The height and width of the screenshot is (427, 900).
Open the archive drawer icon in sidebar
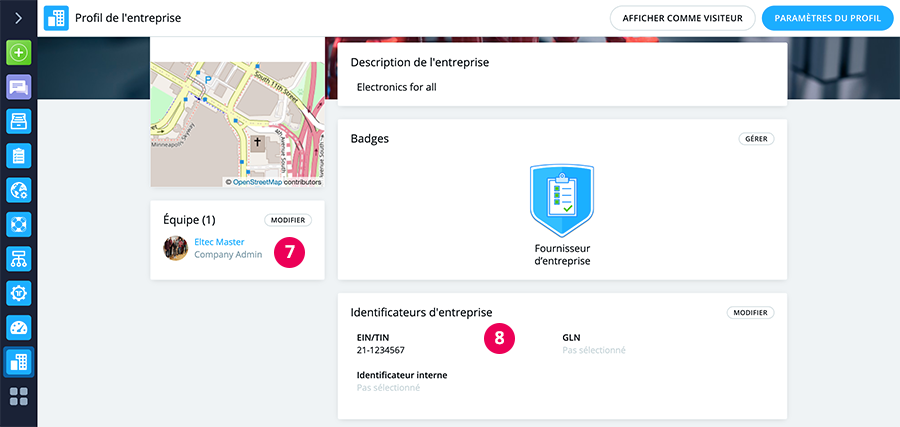(x=18, y=122)
